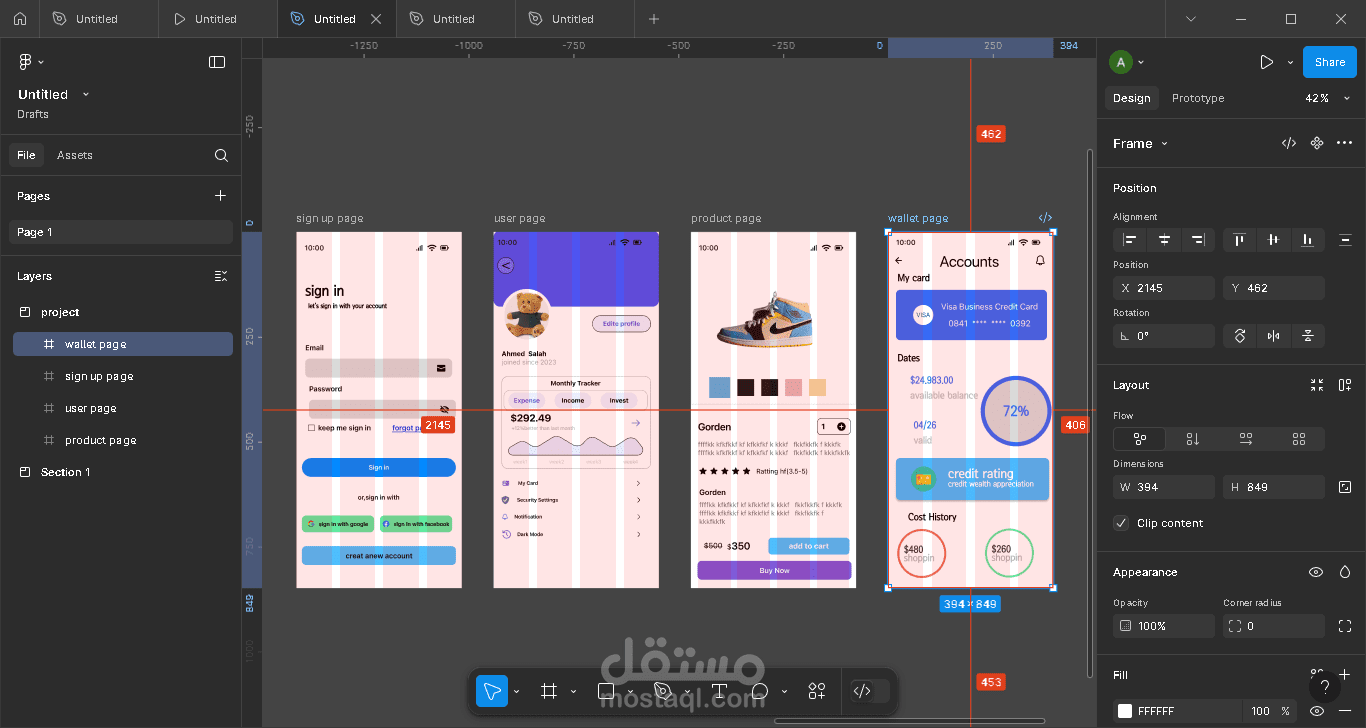Go to the Home tab icon
The height and width of the screenshot is (728, 1366).
tap(20, 19)
